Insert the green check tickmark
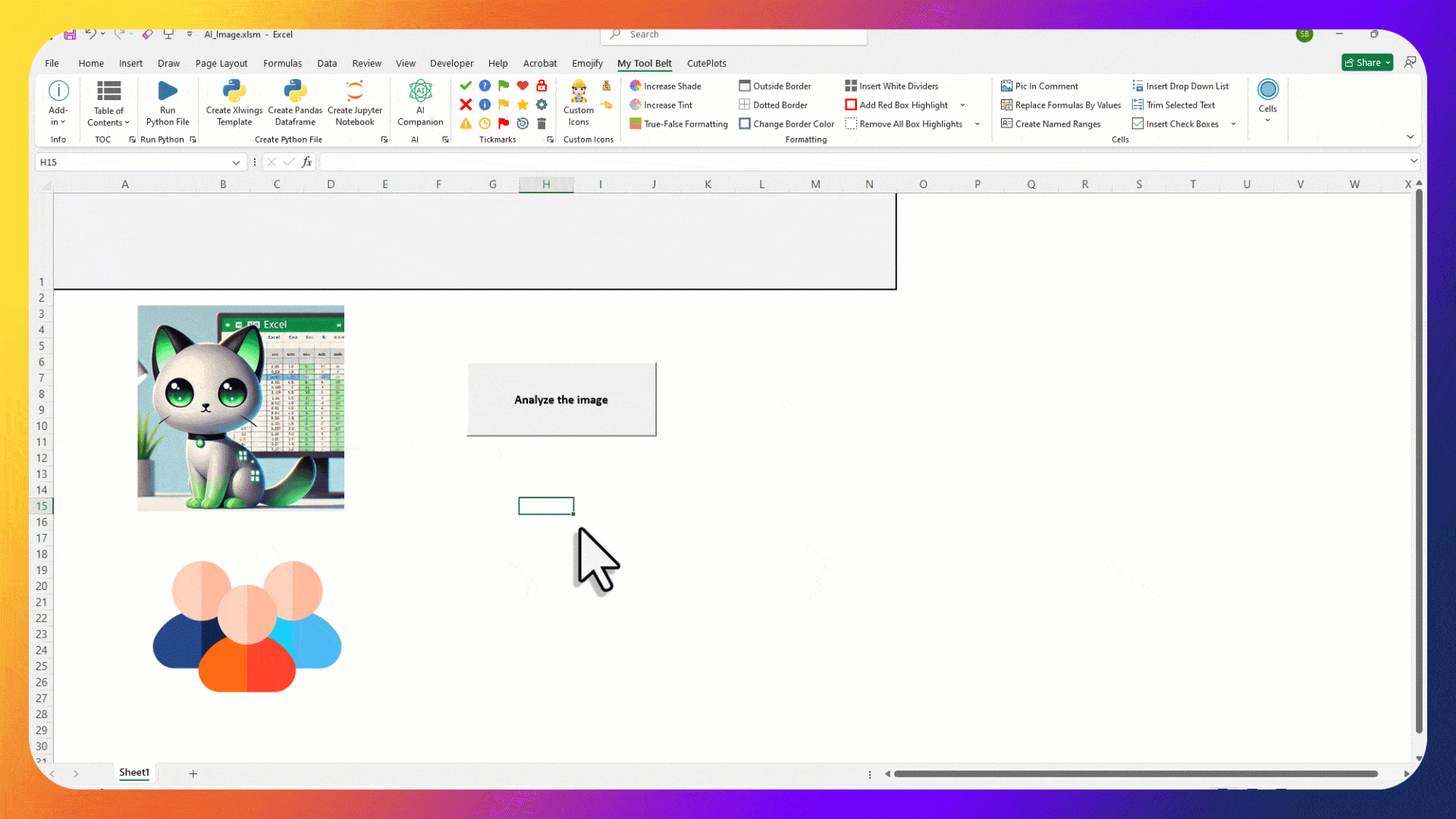1456x819 pixels. (466, 86)
